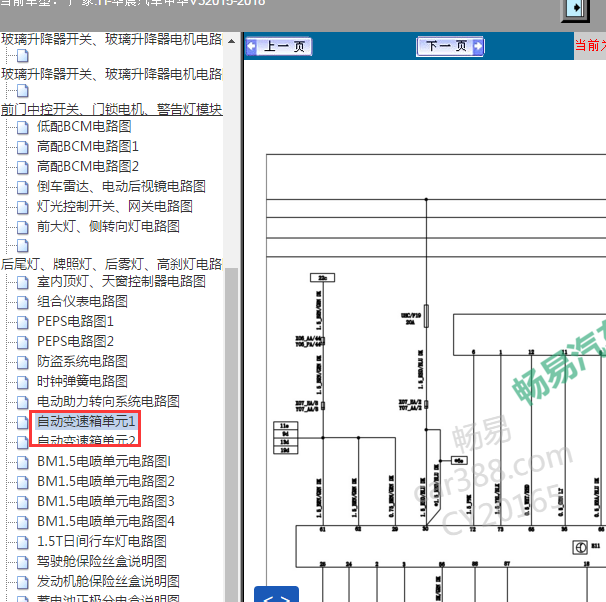Click 前门中控开关、门锁电机、警告灯模块 text
606x602 pixels.
point(112,109)
